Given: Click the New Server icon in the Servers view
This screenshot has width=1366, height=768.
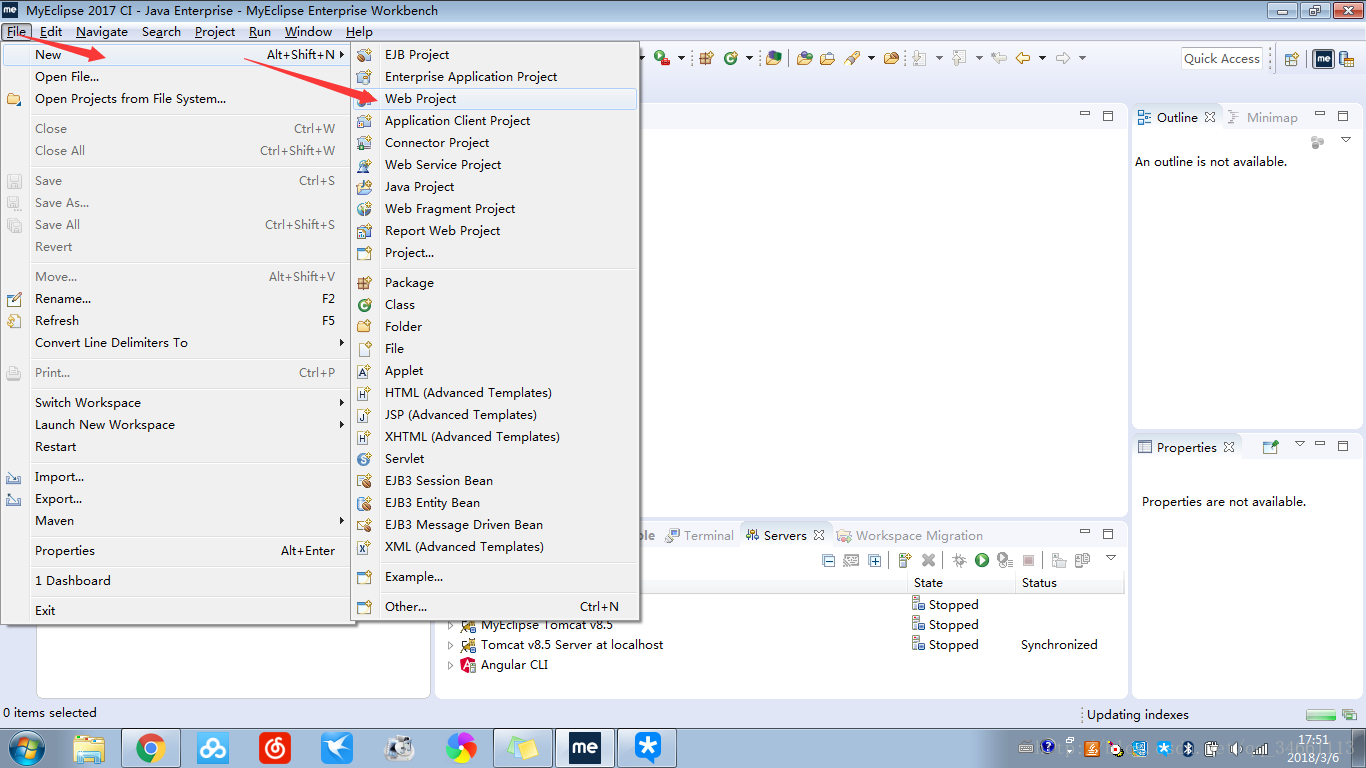Looking at the screenshot, I should [905, 560].
